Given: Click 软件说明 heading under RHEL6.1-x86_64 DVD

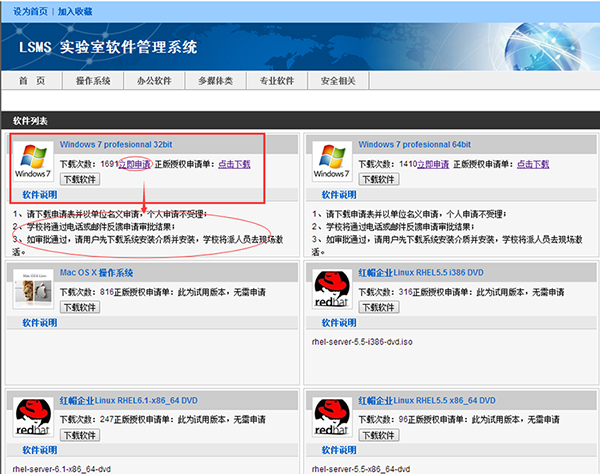Looking at the screenshot, I should pos(40,450).
